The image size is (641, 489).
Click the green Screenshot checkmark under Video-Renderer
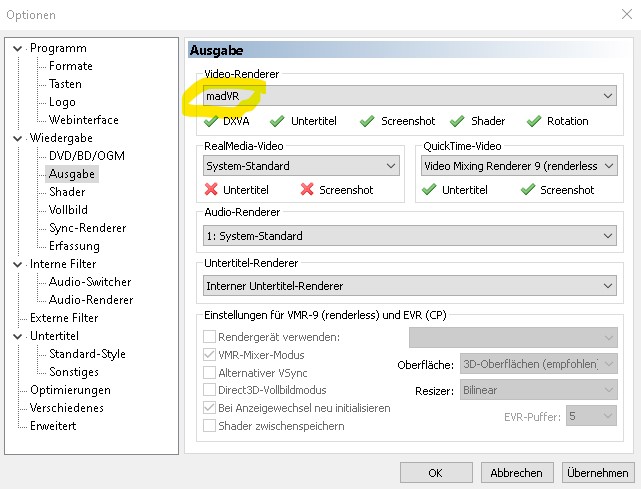tap(367, 121)
